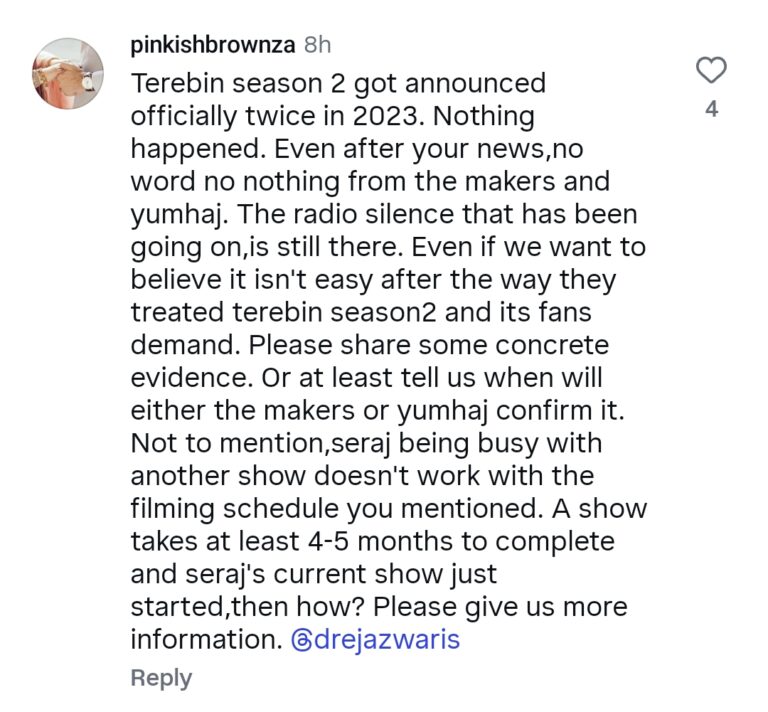
Task: View the like count of 4
Action: [711, 110]
